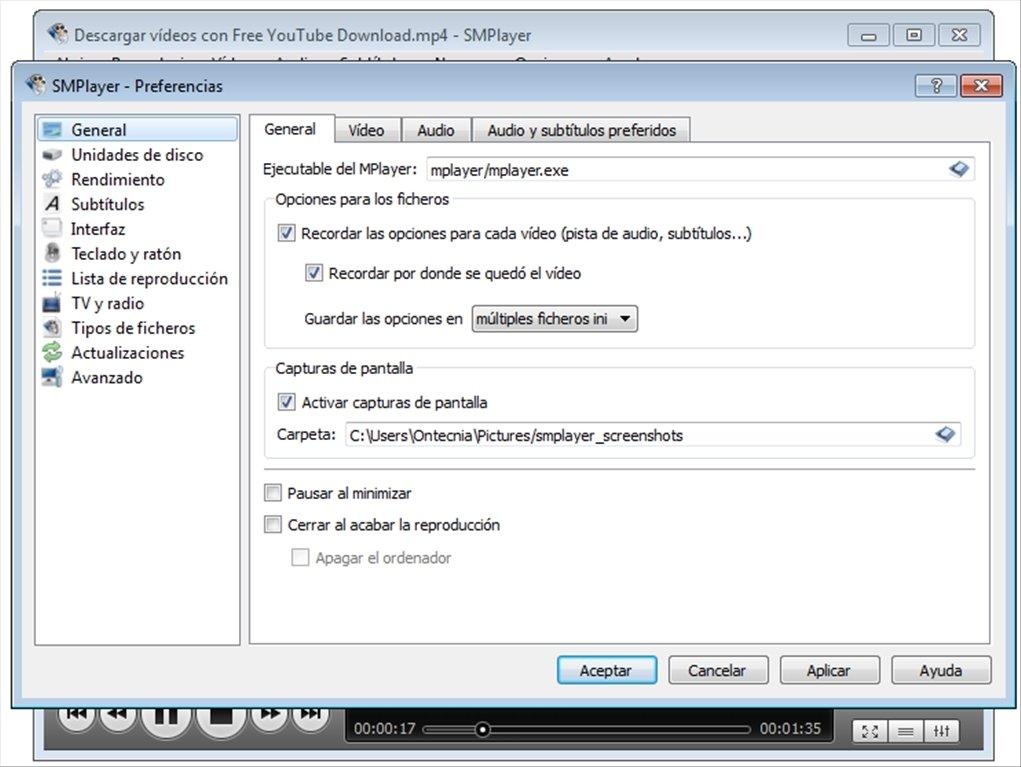Open Unidades de disco section icon
The height and width of the screenshot is (767, 1021).
(51, 155)
